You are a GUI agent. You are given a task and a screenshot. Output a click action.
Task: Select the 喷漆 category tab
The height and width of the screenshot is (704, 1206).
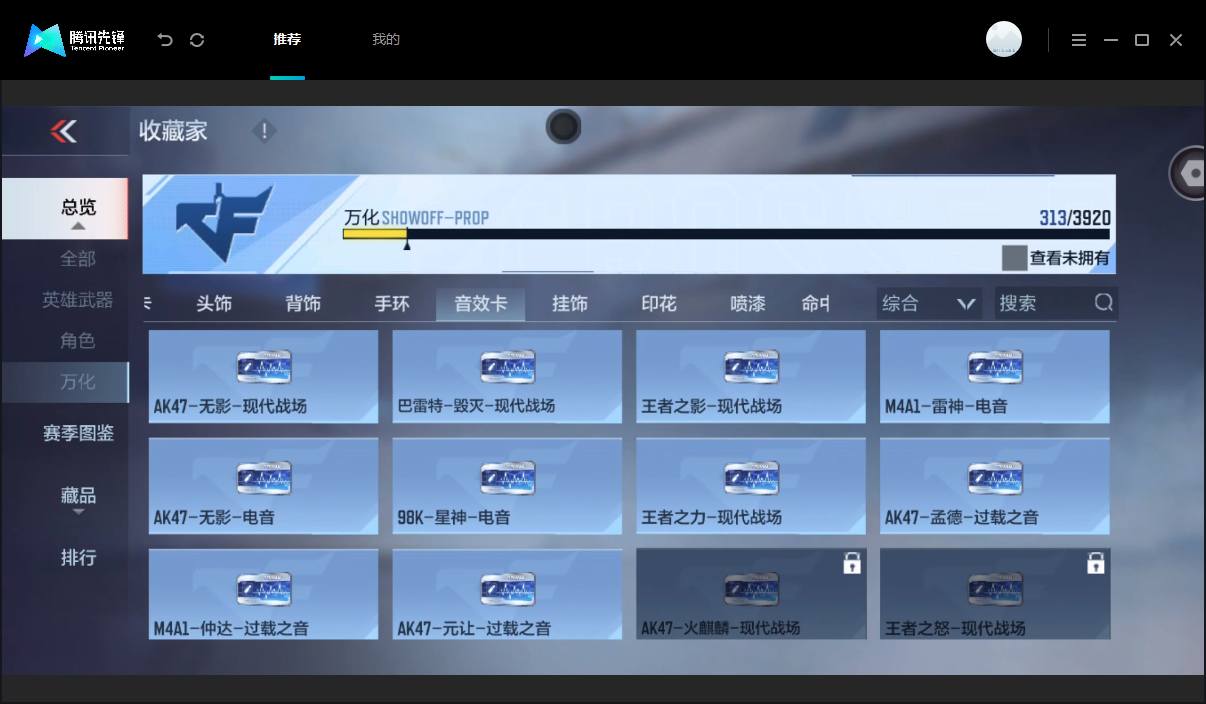coord(748,303)
